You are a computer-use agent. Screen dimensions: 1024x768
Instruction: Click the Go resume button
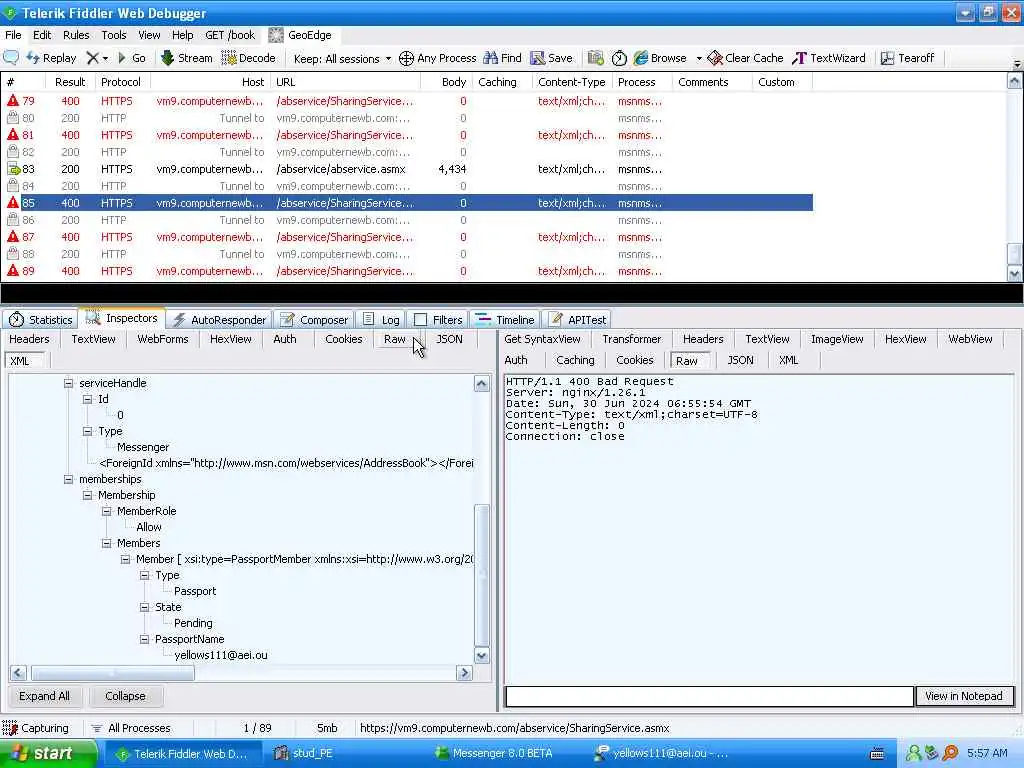[x=131, y=58]
